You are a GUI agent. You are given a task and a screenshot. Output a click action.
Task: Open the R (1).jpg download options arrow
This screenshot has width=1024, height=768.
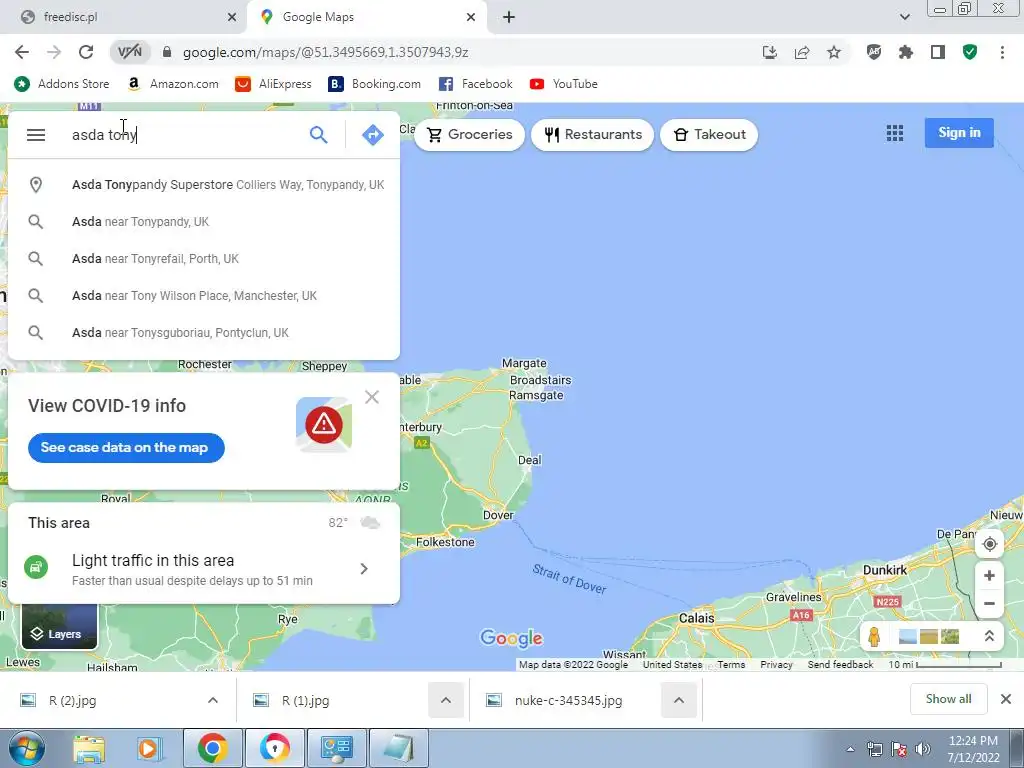pos(445,700)
